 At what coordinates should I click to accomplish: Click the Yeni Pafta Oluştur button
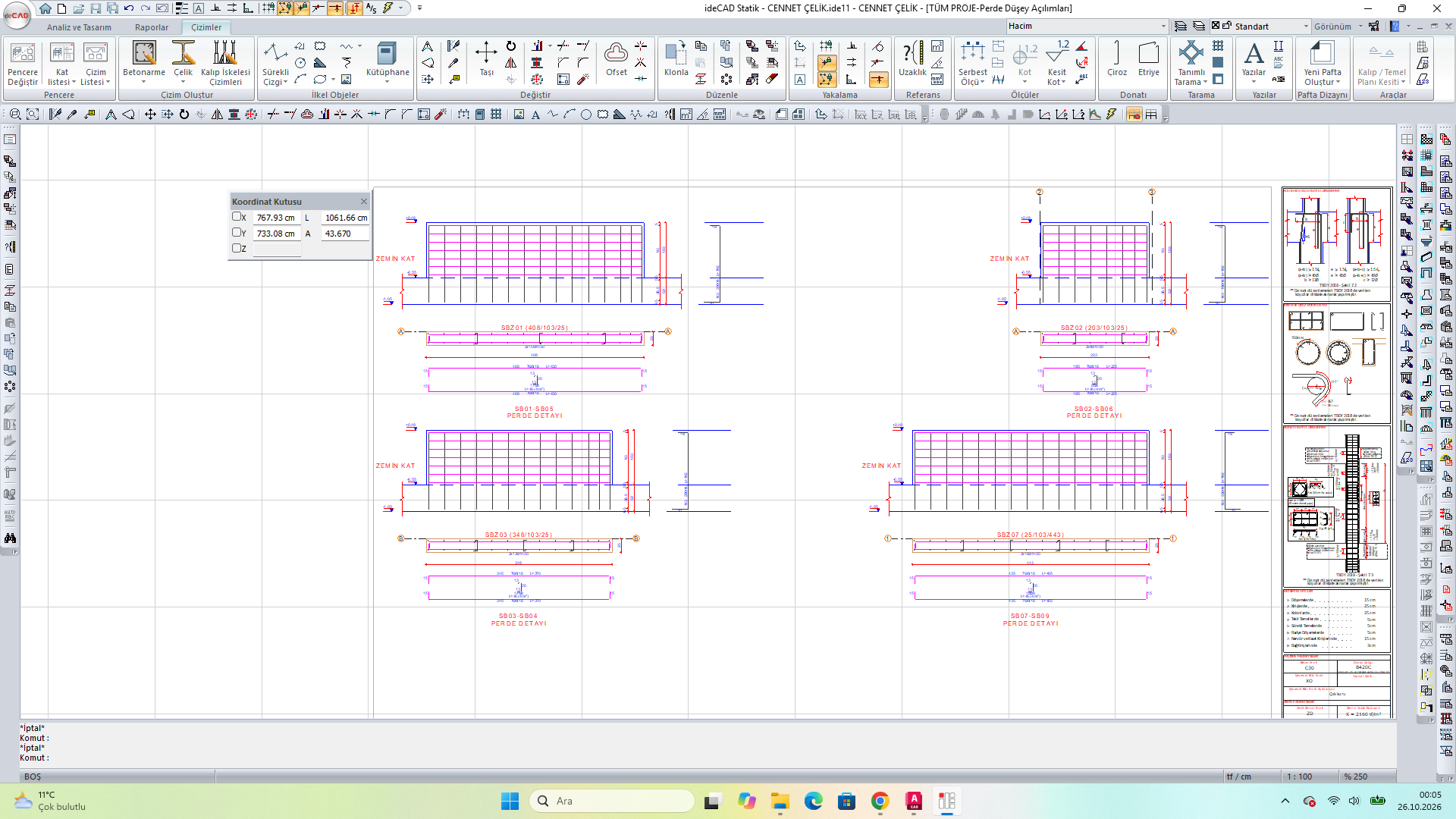click(x=1322, y=64)
